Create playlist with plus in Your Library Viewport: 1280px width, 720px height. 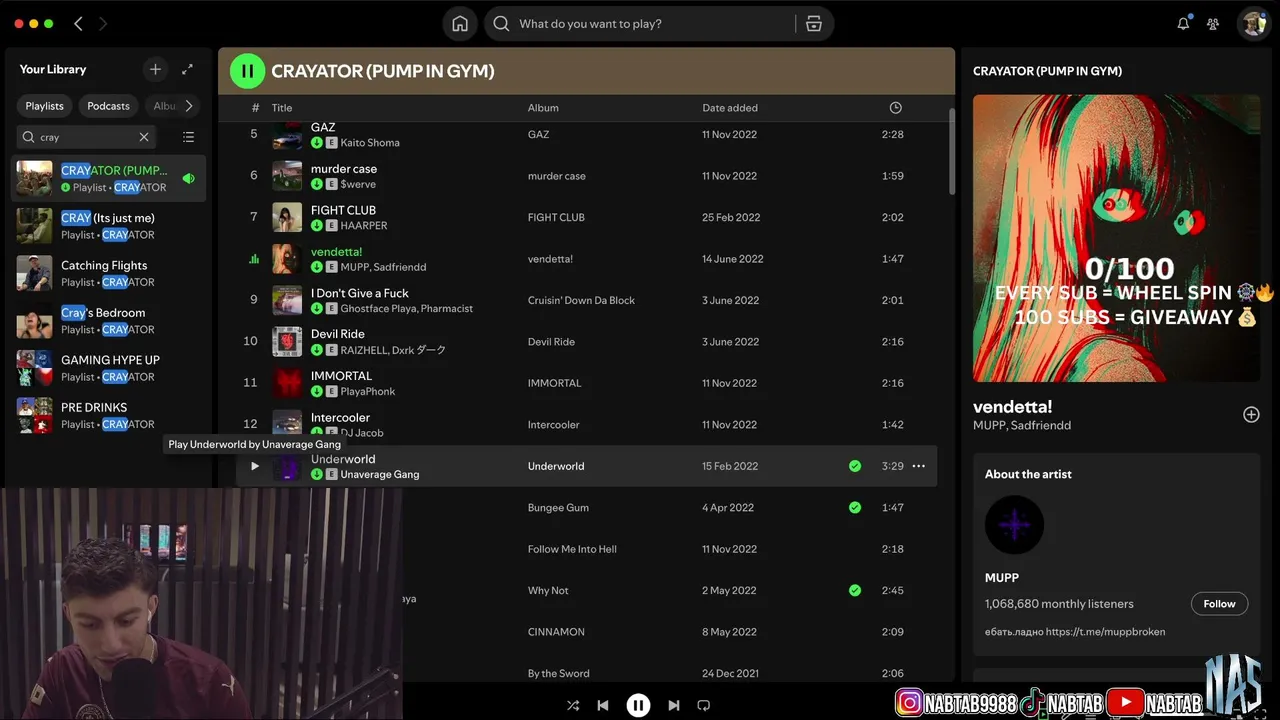[155, 69]
